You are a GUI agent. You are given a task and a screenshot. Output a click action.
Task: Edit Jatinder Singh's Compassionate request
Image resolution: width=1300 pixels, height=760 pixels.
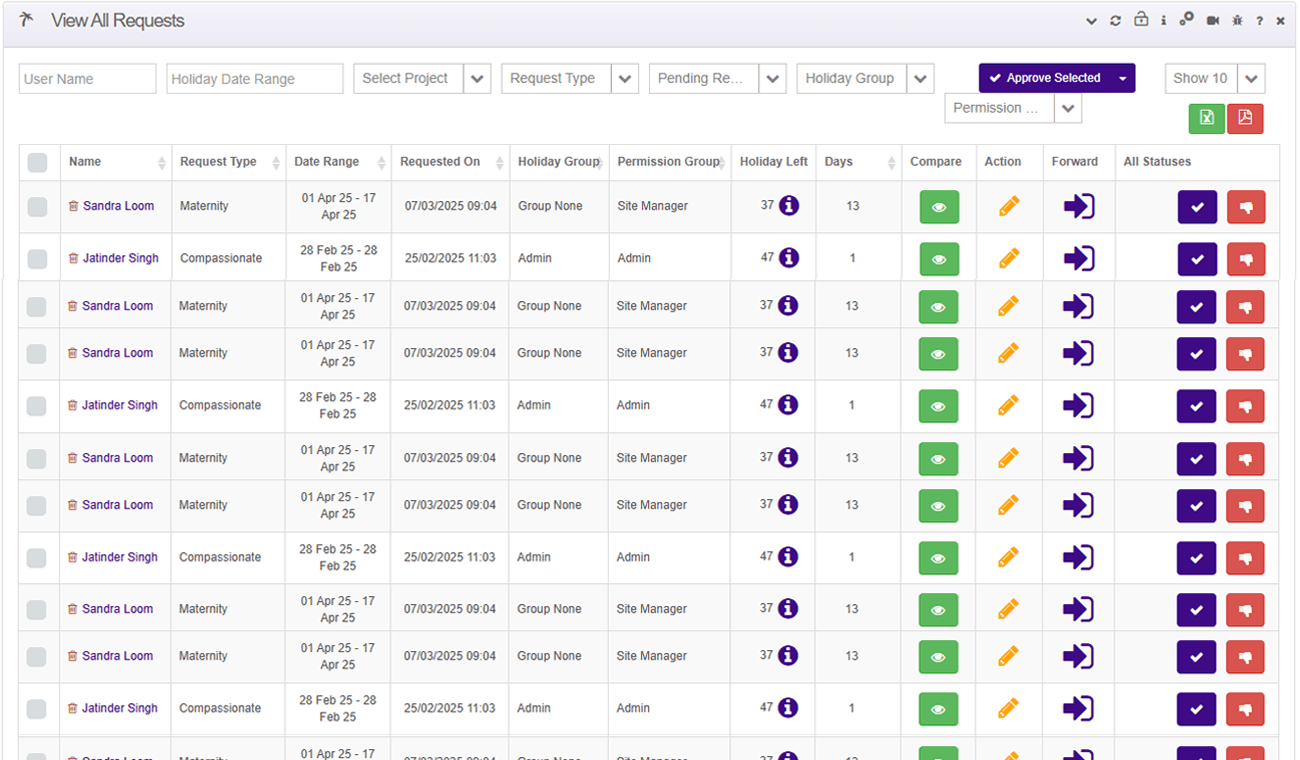pos(1009,258)
